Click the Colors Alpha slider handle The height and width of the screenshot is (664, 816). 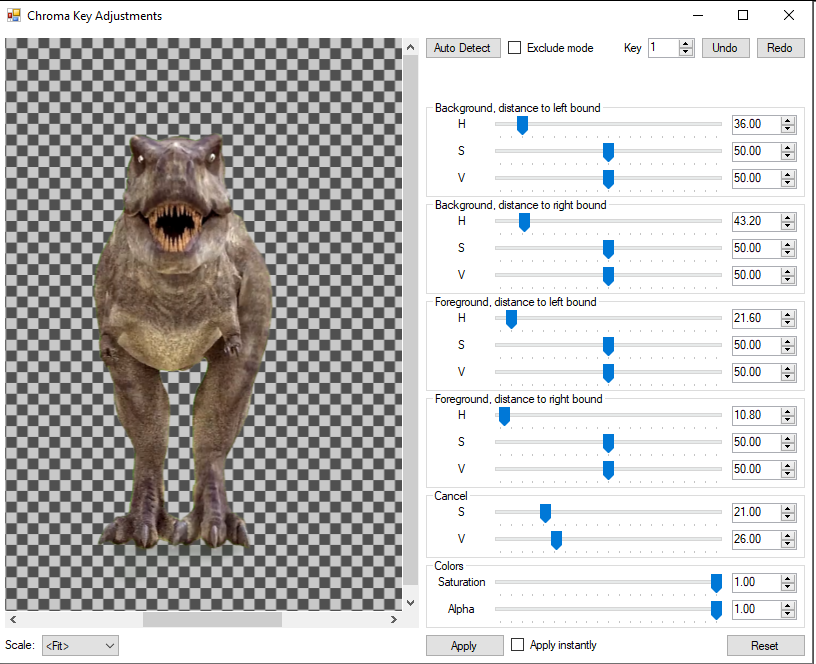tap(717, 610)
